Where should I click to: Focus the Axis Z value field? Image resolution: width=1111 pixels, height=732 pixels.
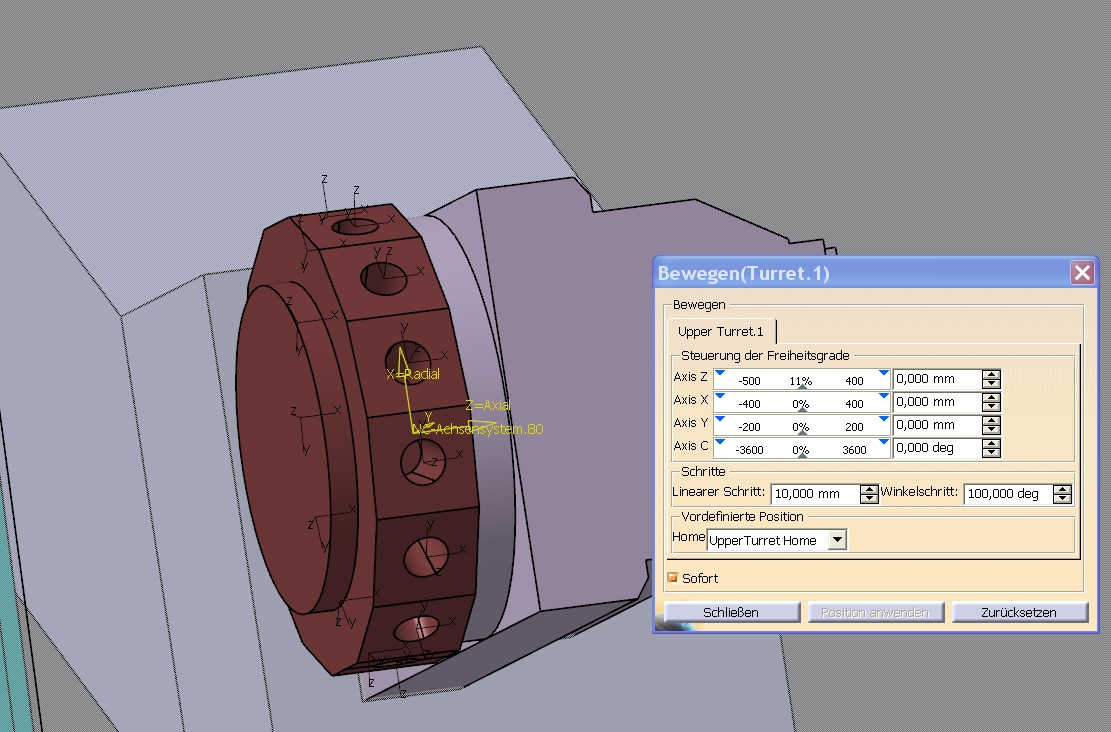pos(937,379)
